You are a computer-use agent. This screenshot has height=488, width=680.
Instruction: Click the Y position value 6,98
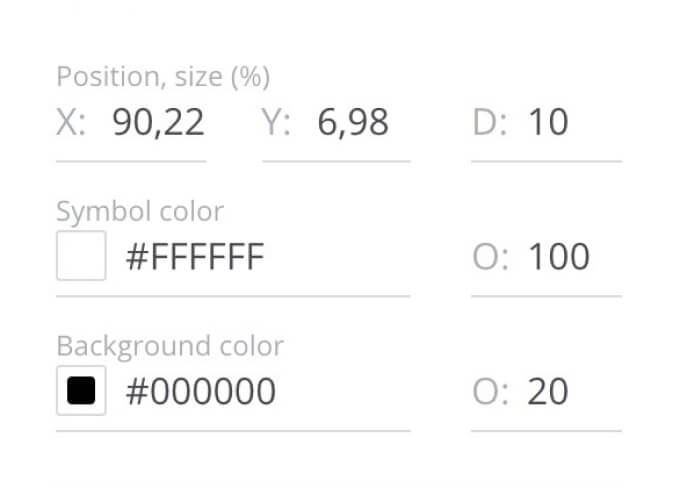353,123
